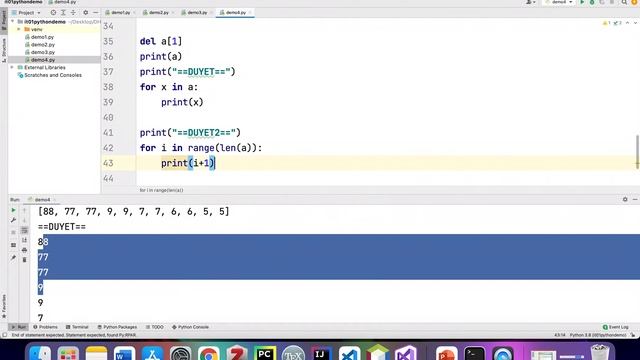The width and height of the screenshot is (640, 360).
Task: Click the orange updates icon top right
Action: (x=635, y=2)
